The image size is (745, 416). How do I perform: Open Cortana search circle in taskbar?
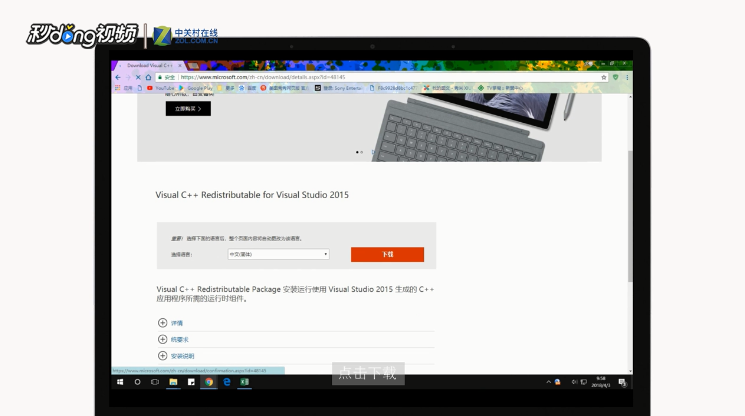point(137,382)
